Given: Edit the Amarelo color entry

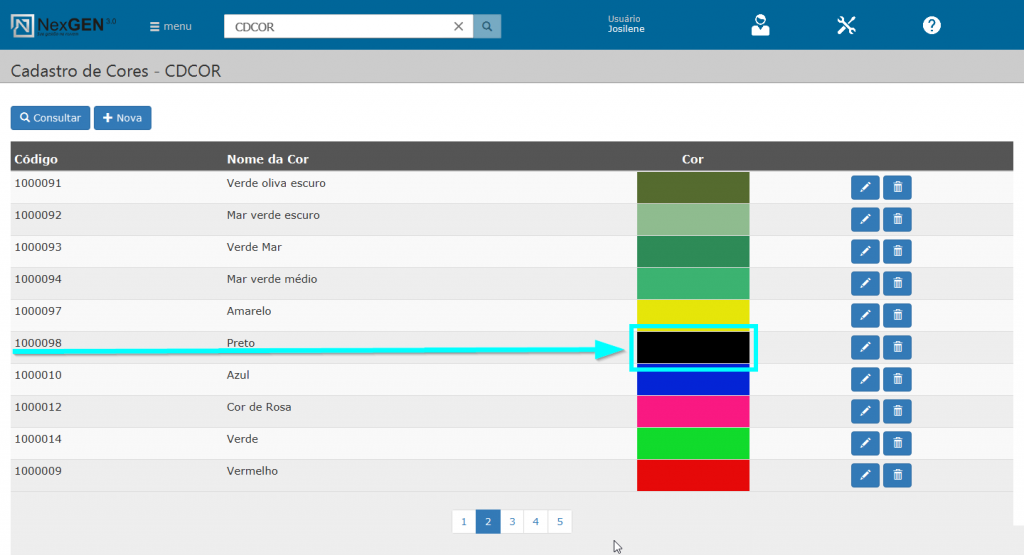Looking at the screenshot, I should [x=865, y=316].
